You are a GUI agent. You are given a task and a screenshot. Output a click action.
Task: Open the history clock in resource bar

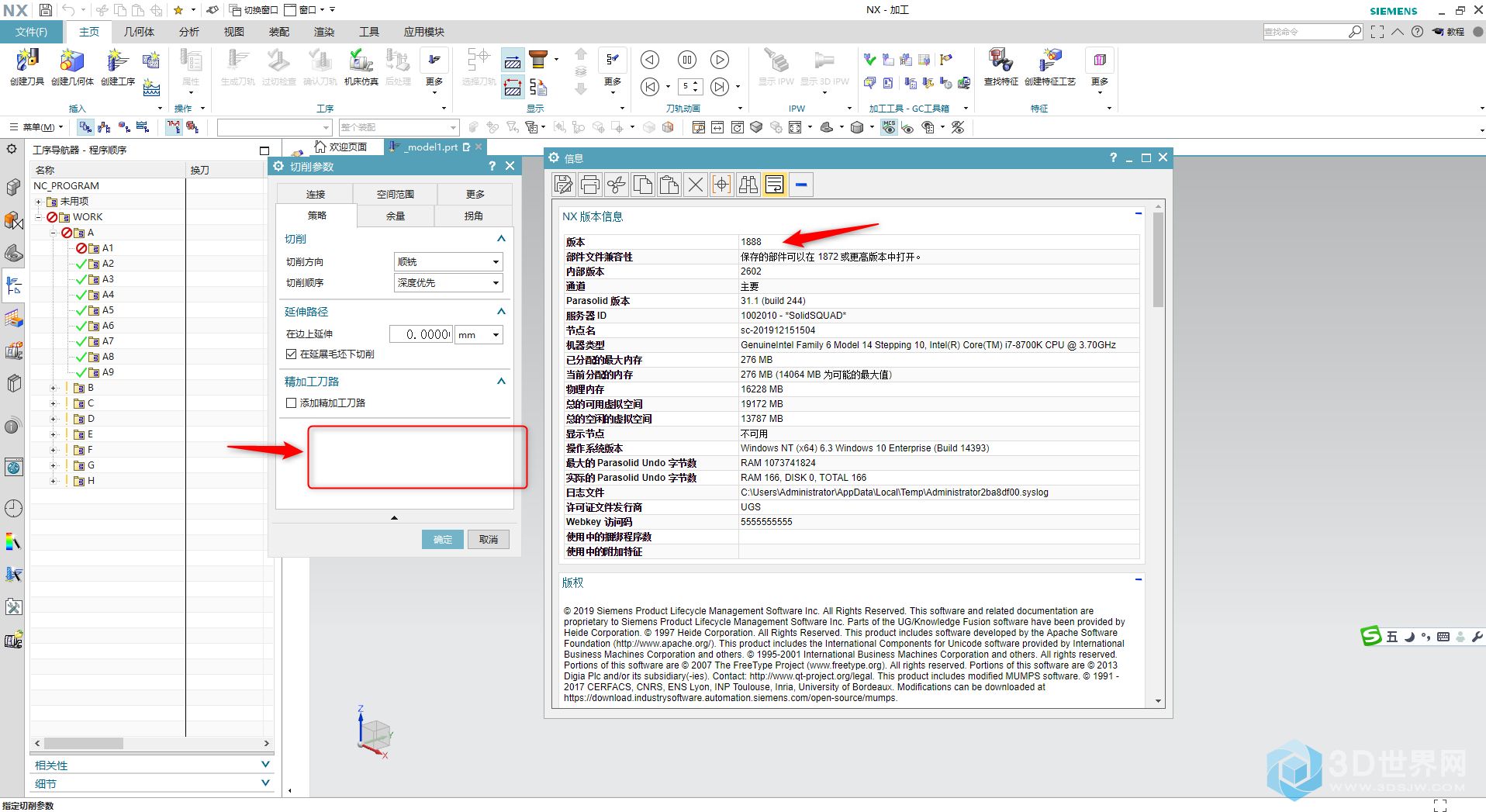click(14, 509)
